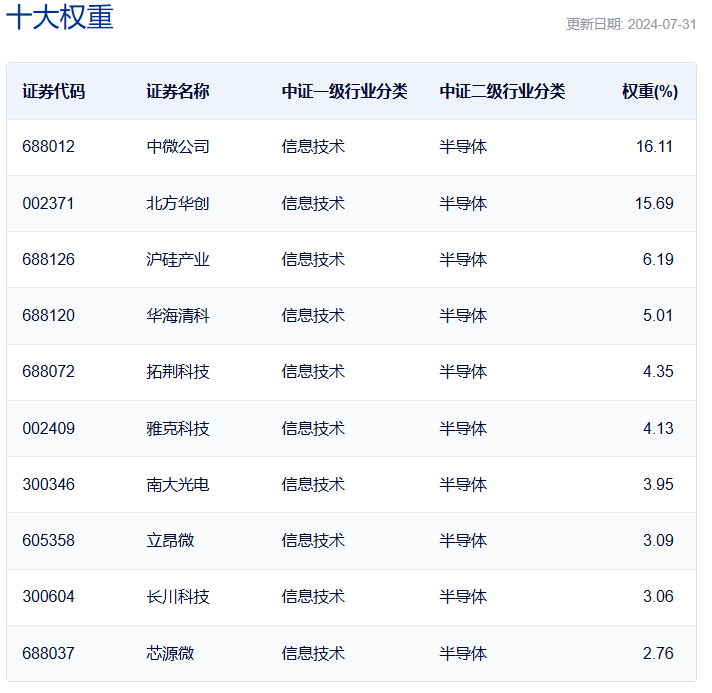This screenshot has width=712, height=693.
Task: Select security name 华海清科
Action: (178, 315)
